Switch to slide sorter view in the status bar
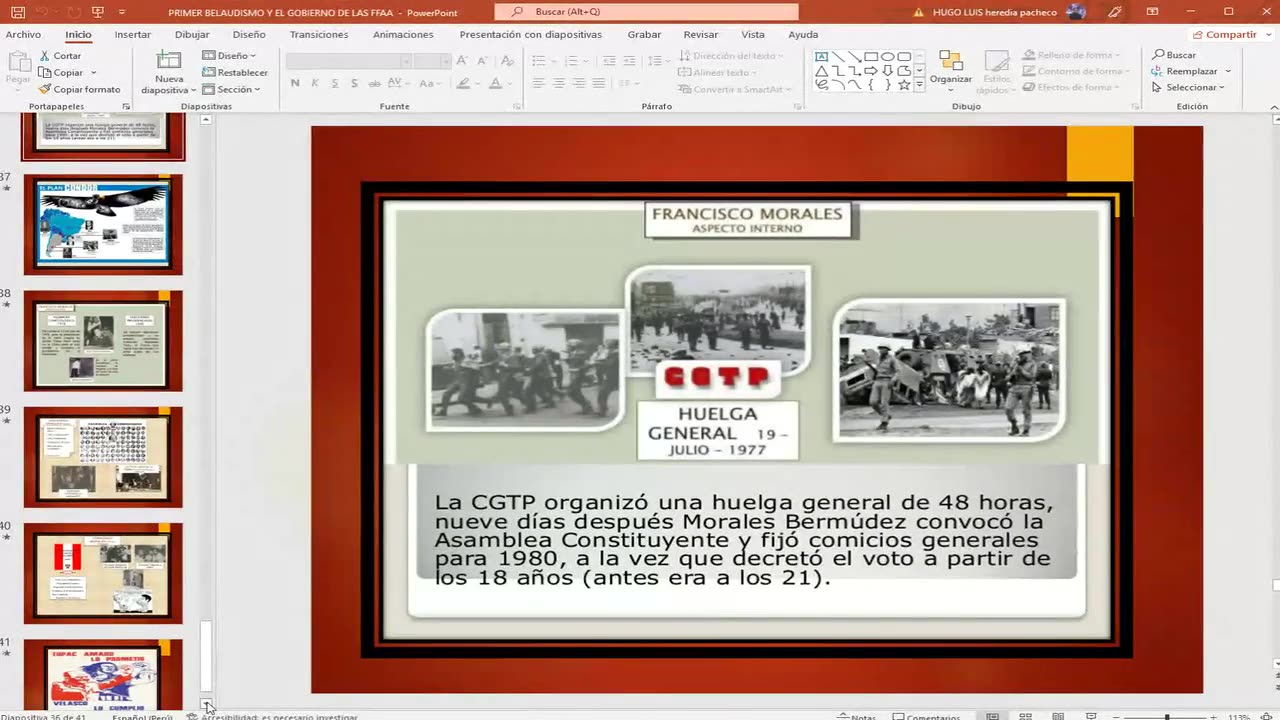 (x=1025, y=716)
